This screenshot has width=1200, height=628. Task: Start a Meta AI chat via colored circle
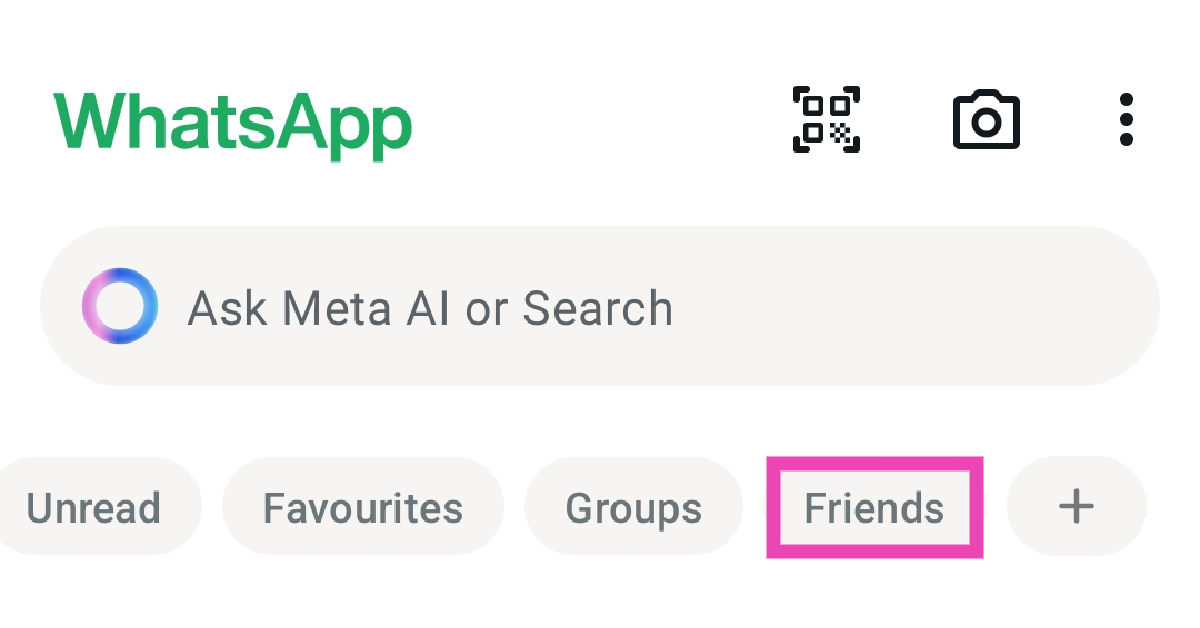pos(120,307)
